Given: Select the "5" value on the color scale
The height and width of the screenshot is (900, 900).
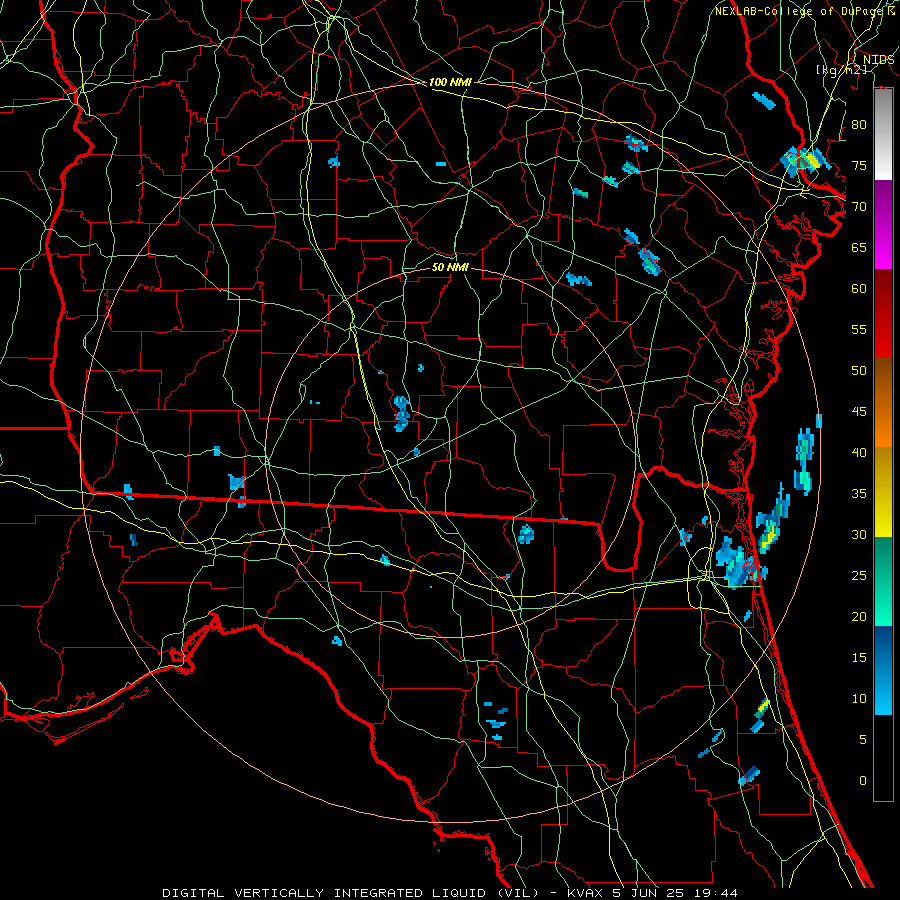Looking at the screenshot, I should (862, 740).
